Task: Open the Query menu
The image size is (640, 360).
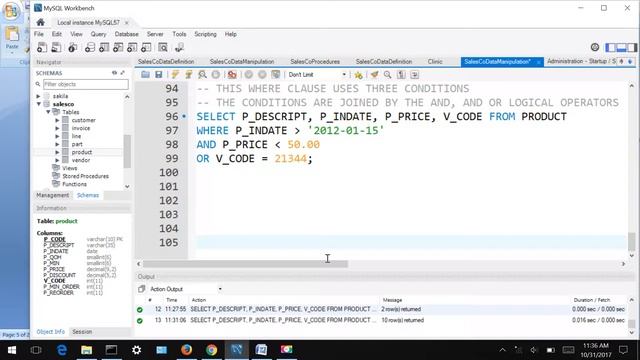Action: click(x=98, y=34)
